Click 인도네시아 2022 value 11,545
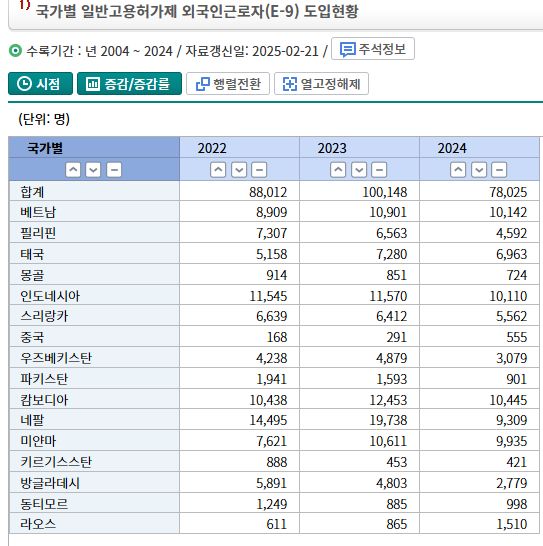This screenshot has height=546, width=543. click(x=268, y=296)
